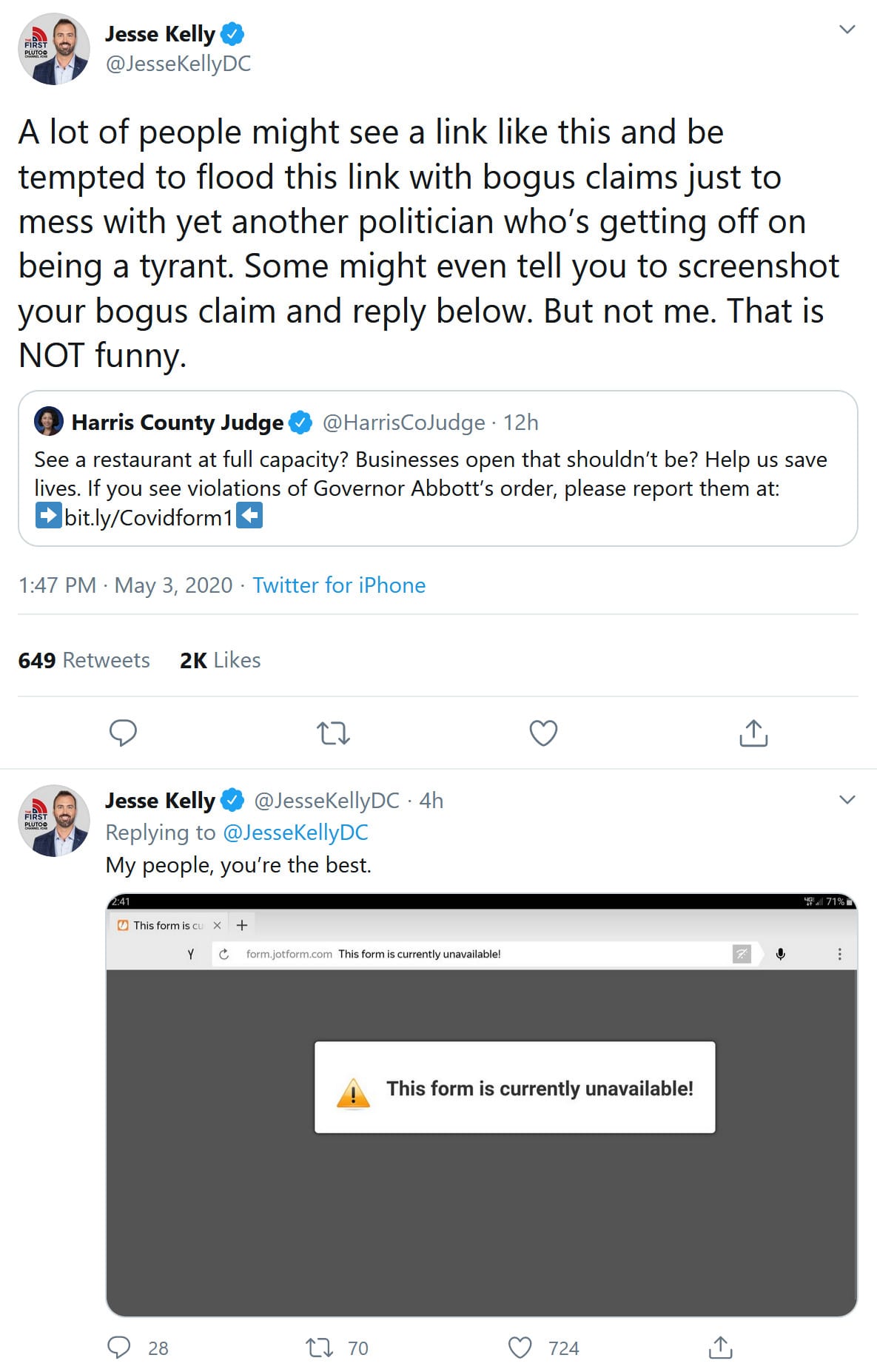Retweet the reply with 70 retweets
The image size is (877, 1372).
pyautogui.click(x=320, y=1348)
